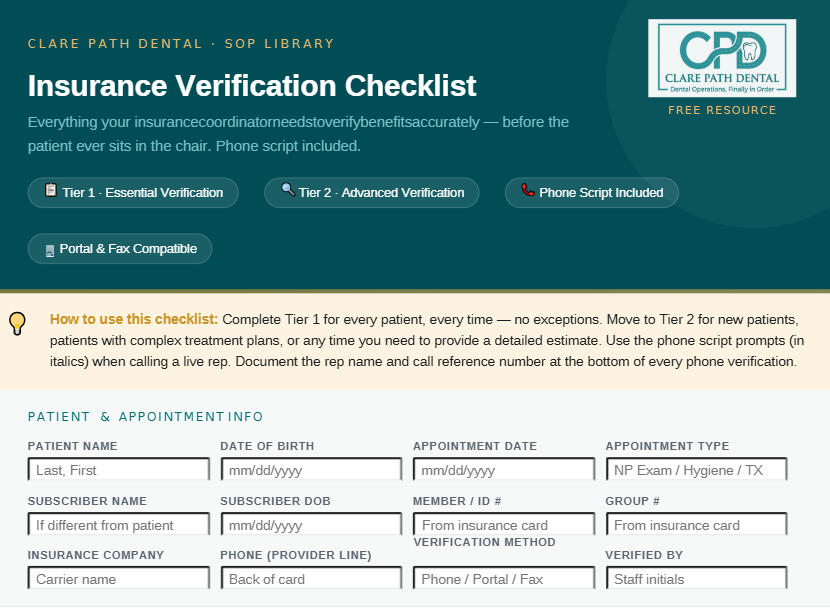This screenshot has height=613, width=830.
Task: Select the Tier 2 Advanced Verification pill
Action: [372, 193]
